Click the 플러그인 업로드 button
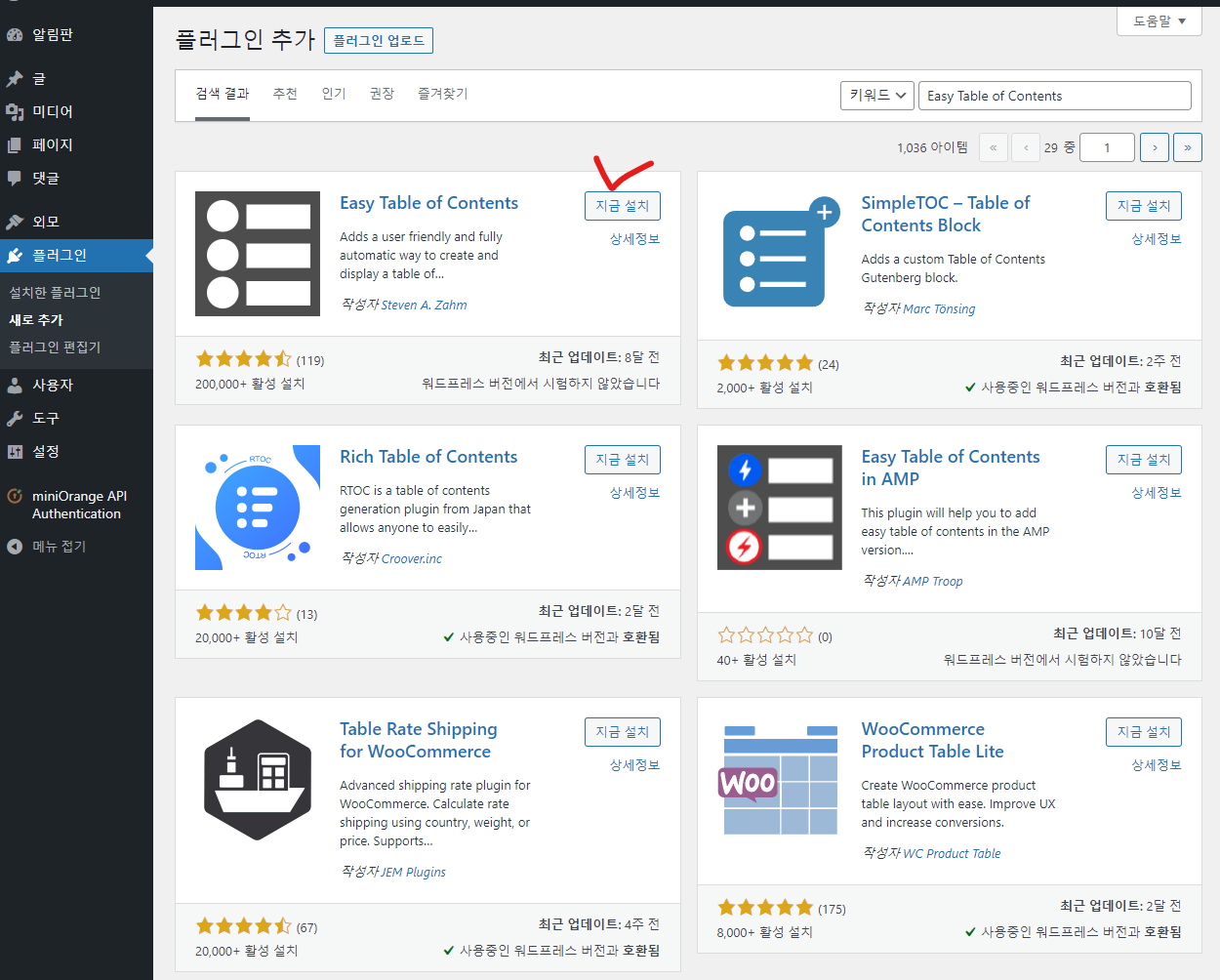Image resolution: width=1220 pixels, height=980 pixels. tap(379, 40)
